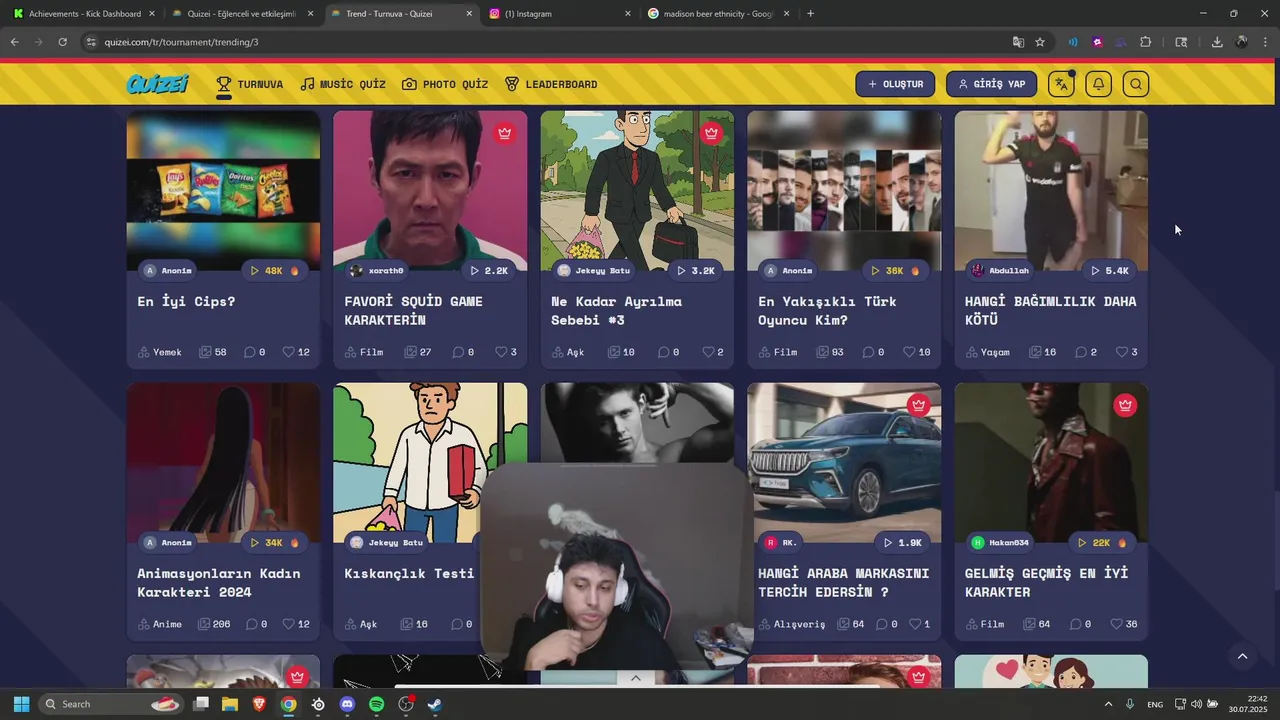
Task: Click the Yemek category tag
Action: coord(160,352)
